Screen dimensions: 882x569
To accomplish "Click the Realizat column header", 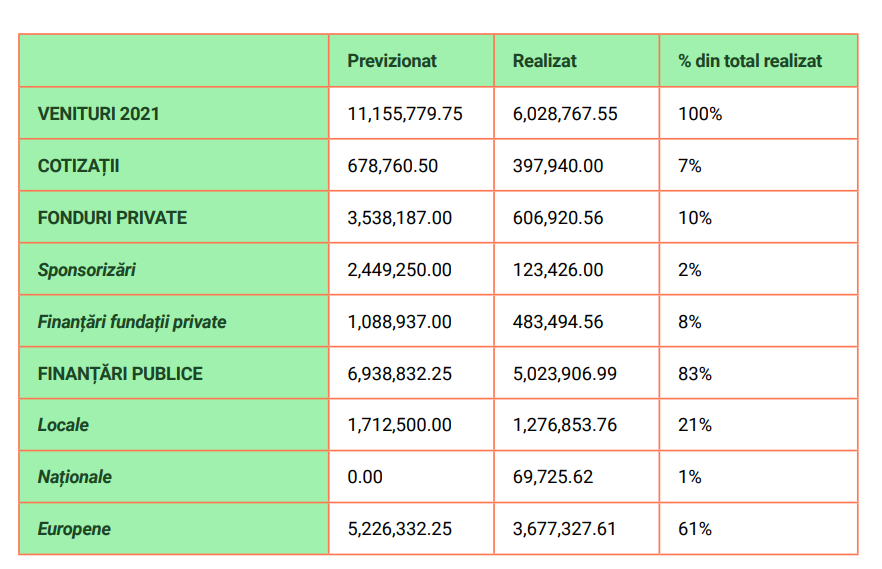I will click(544, 61).
